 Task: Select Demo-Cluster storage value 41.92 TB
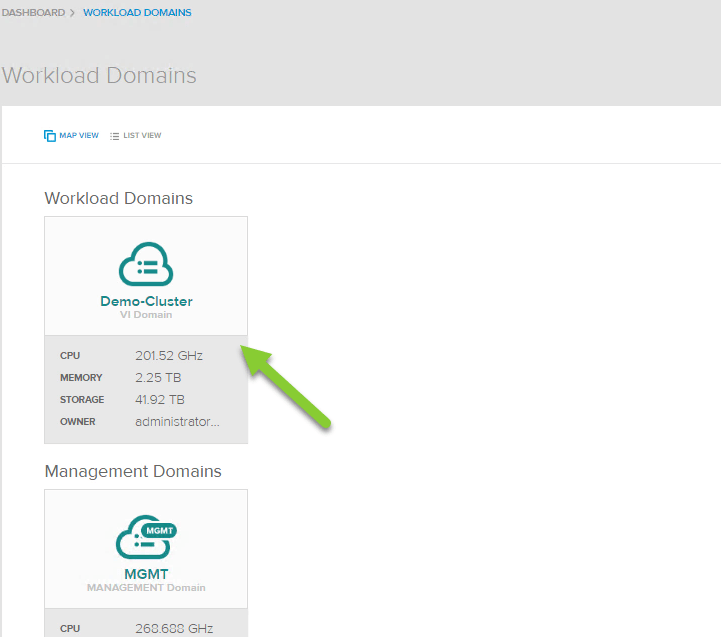[x=160, y=400]
